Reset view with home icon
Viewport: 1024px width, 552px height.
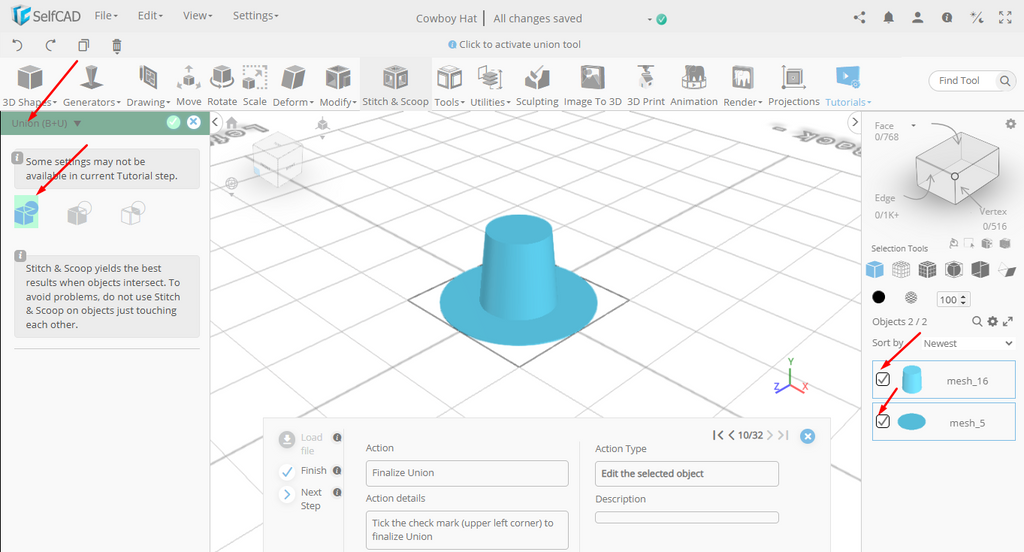pyautogui.click(x=232, y=122)
